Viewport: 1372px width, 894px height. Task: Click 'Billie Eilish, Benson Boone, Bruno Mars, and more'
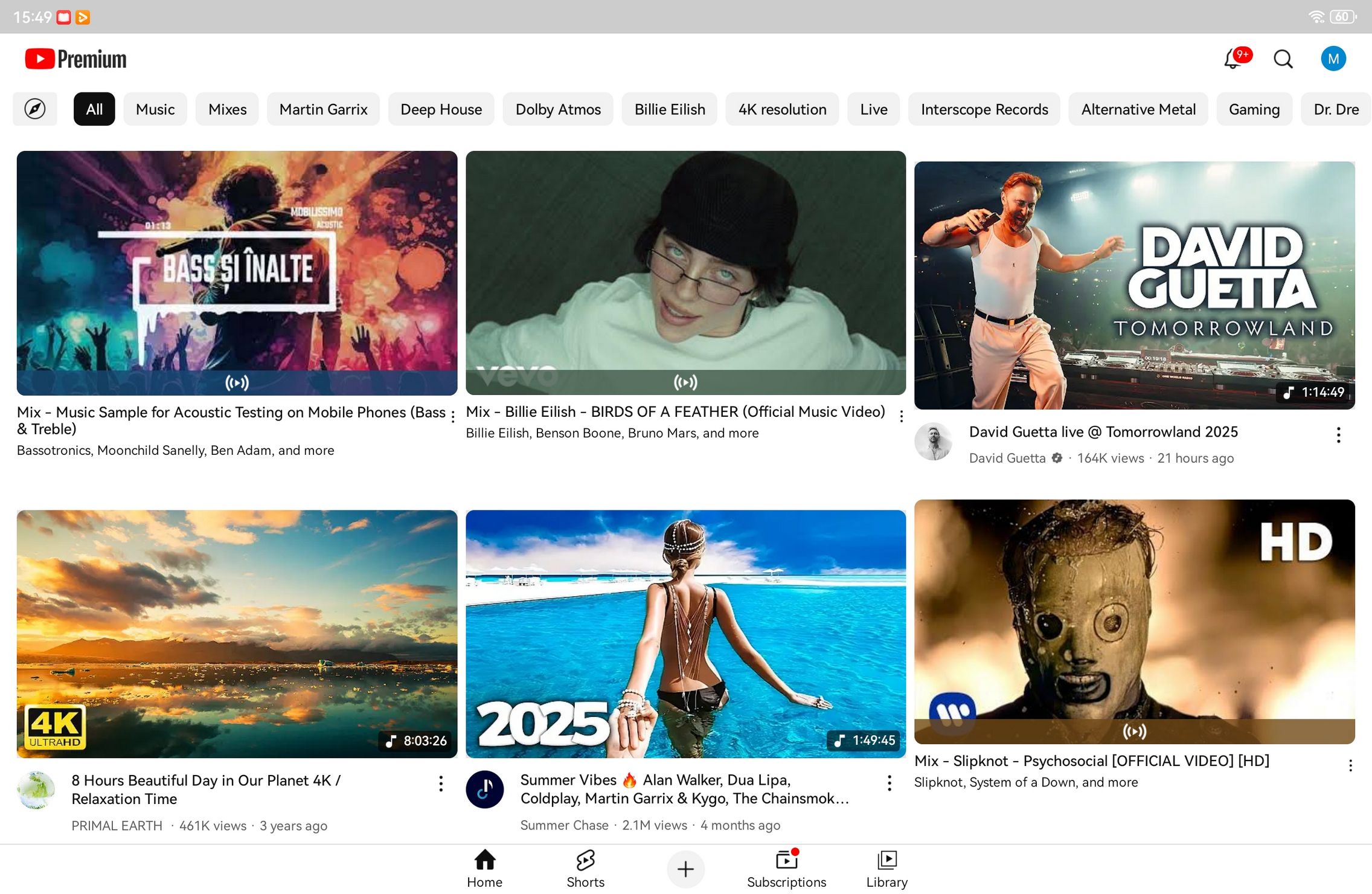tap(612, 433)
